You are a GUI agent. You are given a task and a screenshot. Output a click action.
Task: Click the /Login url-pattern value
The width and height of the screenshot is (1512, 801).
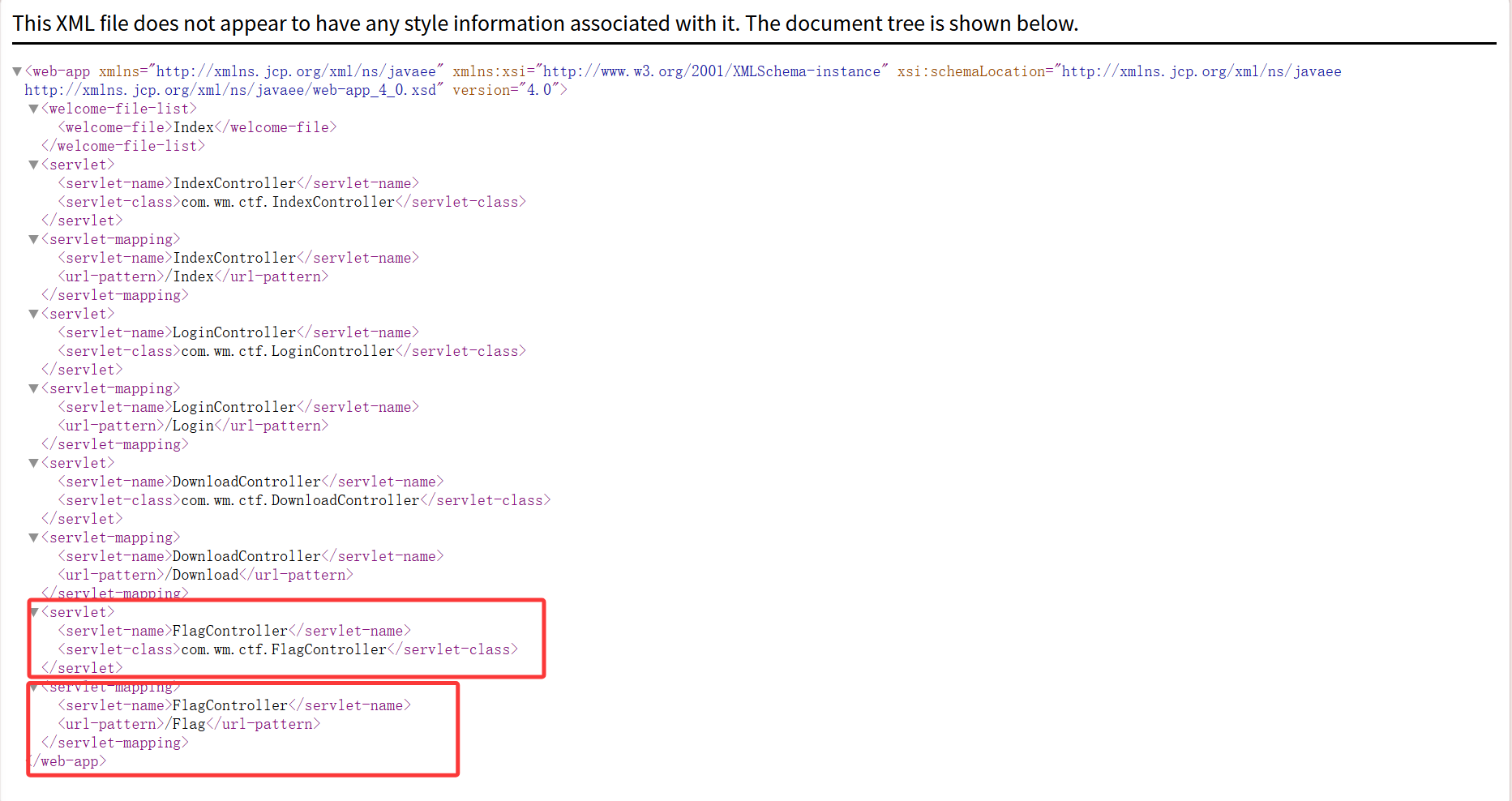pyautogui.click(x=193, y=426)
